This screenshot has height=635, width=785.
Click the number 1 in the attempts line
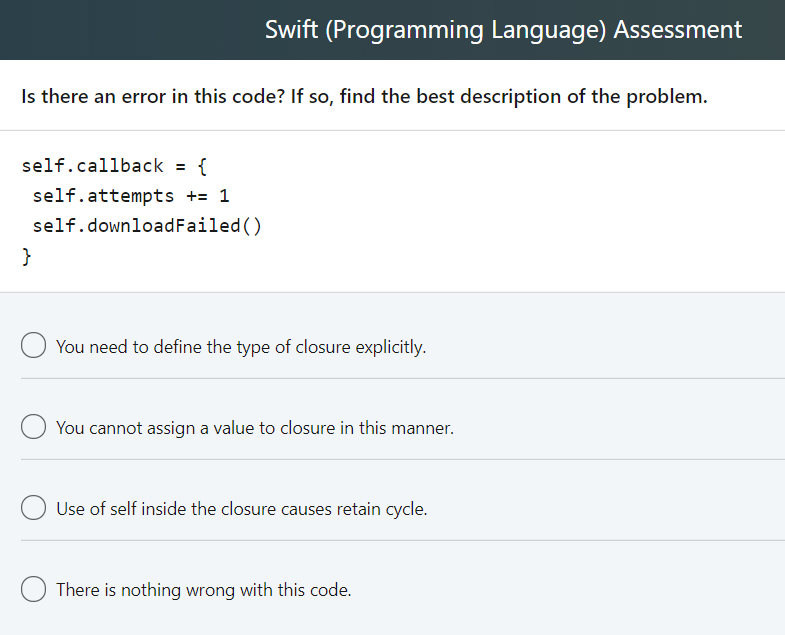click(224, 196)
